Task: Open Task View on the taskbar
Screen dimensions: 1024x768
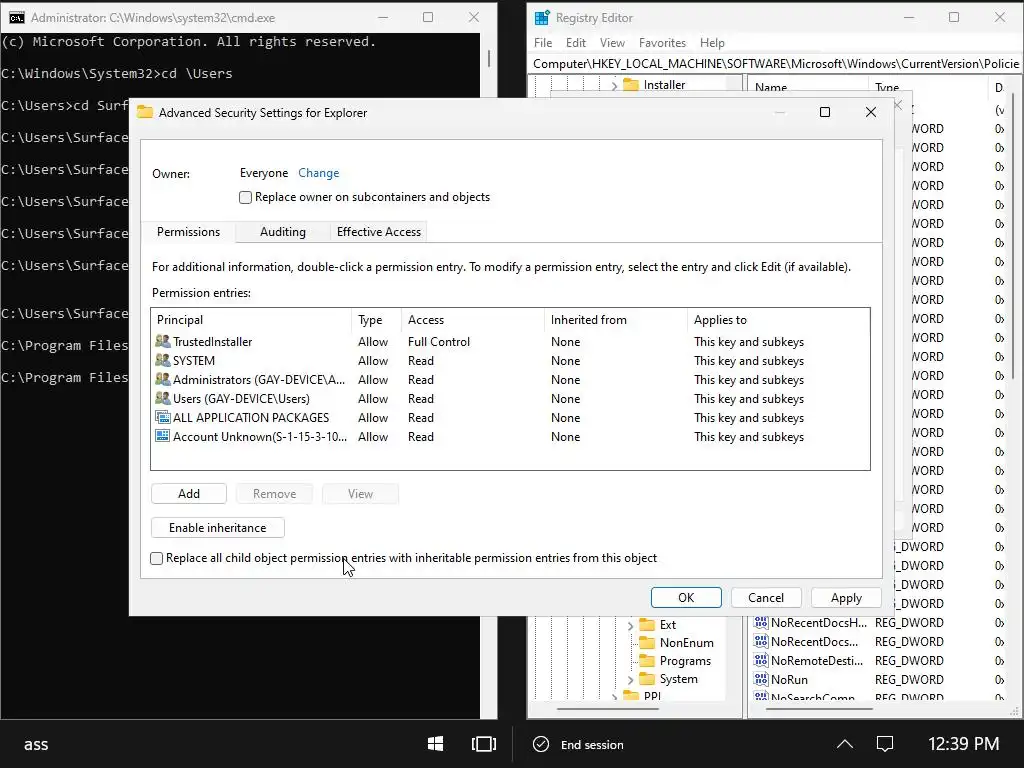Action: (484, 744)
